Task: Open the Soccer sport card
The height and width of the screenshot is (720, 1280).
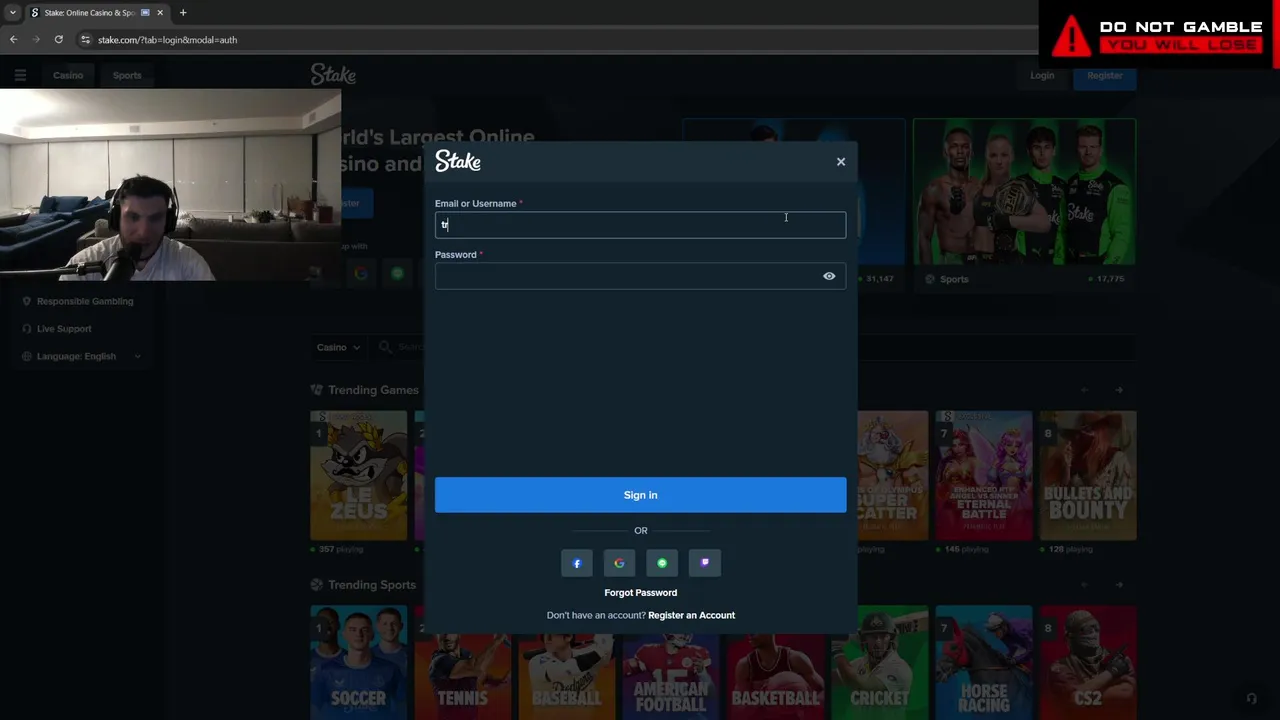Action: (x=359, y=662)
